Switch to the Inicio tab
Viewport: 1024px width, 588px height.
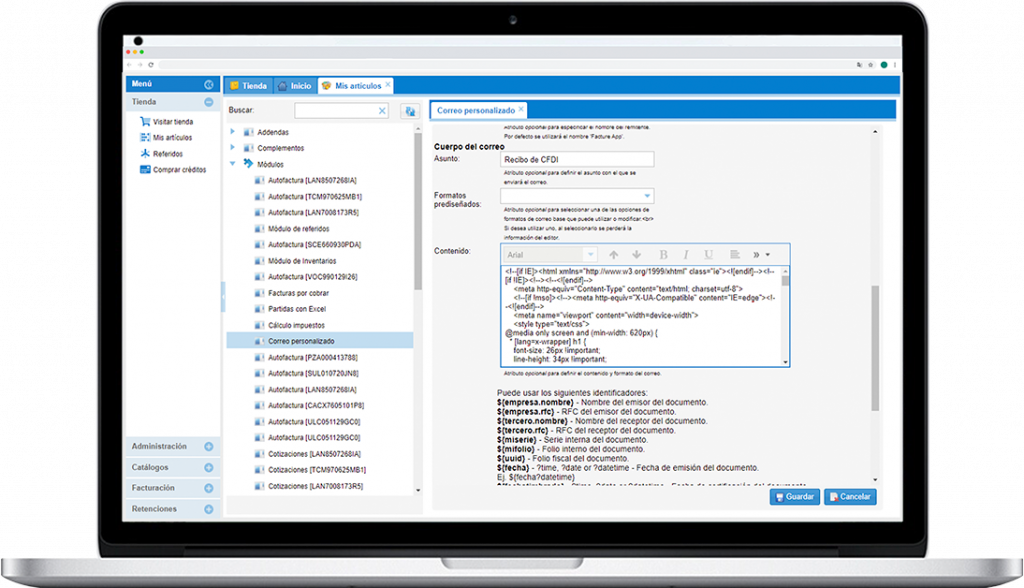[294, 86]
